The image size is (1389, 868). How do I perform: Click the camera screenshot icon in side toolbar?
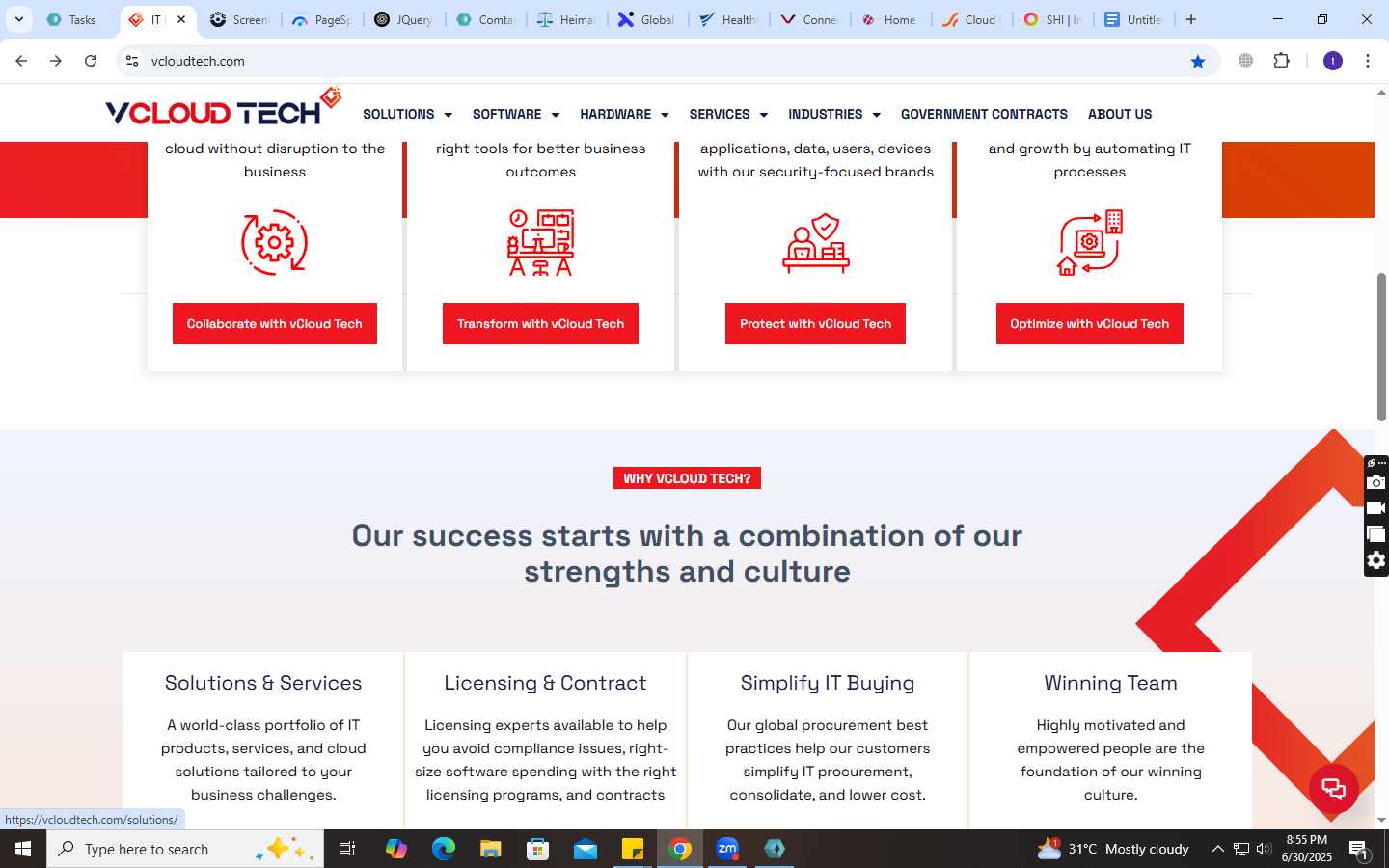click(x=1376, y=482)
